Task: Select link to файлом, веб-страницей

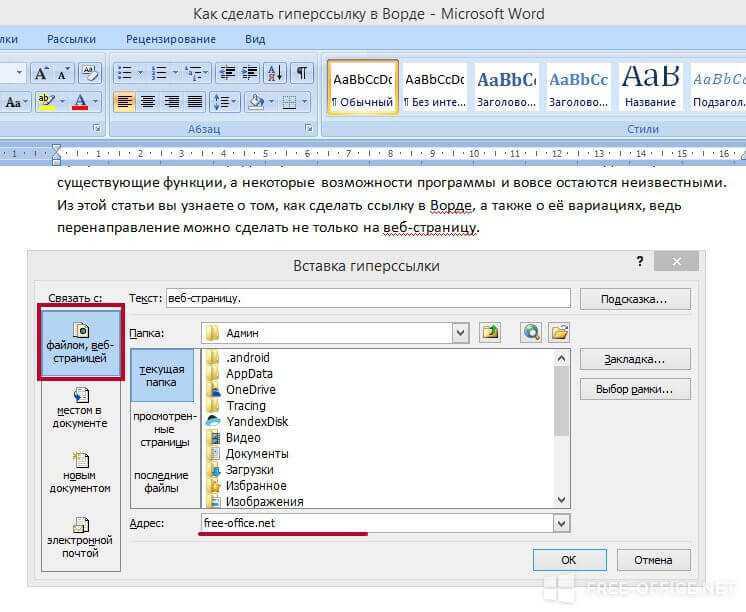Action: coord(80,343)
